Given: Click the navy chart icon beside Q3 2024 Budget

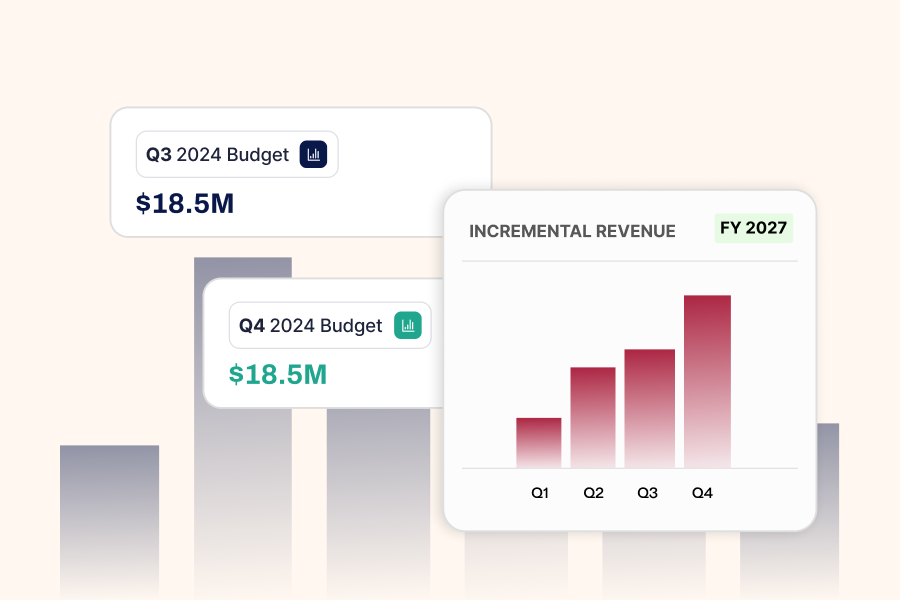Looking at the screenshot, I should pos(313,154).
